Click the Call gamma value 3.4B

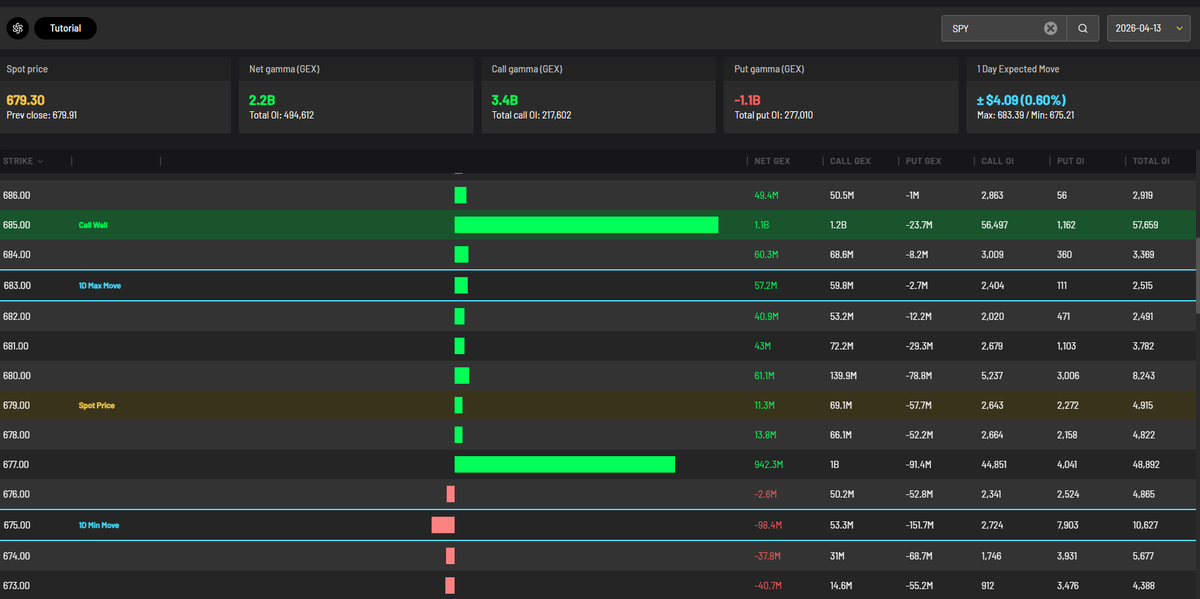click(x=505, y=100)
